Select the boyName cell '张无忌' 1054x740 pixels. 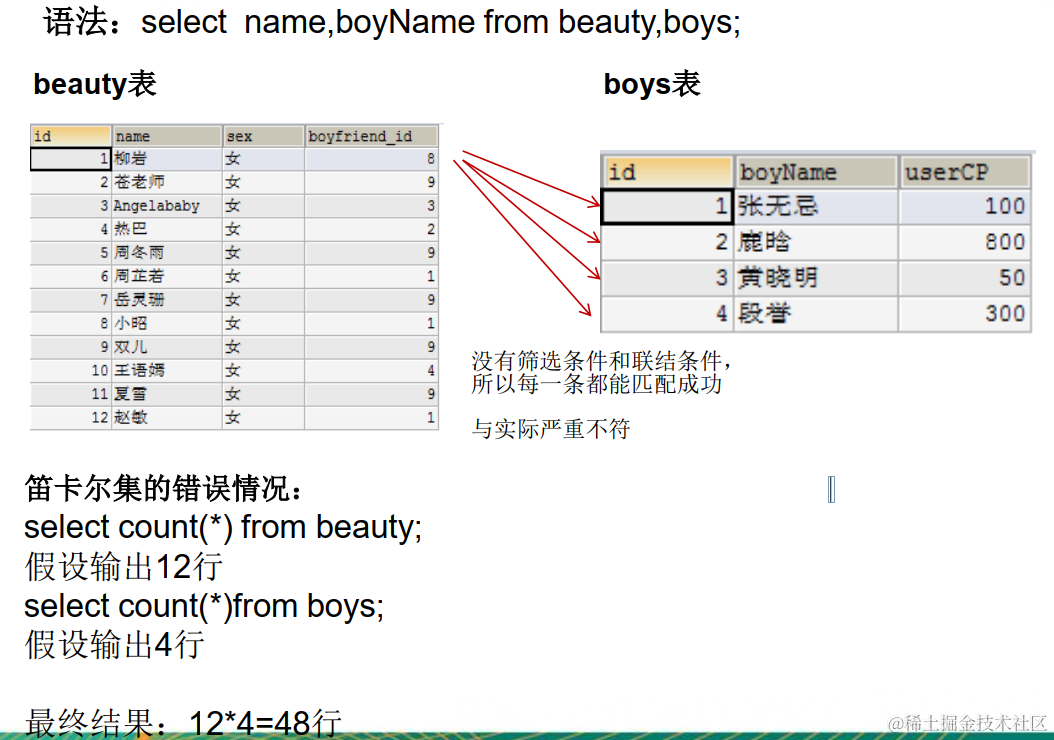[817, 206]
